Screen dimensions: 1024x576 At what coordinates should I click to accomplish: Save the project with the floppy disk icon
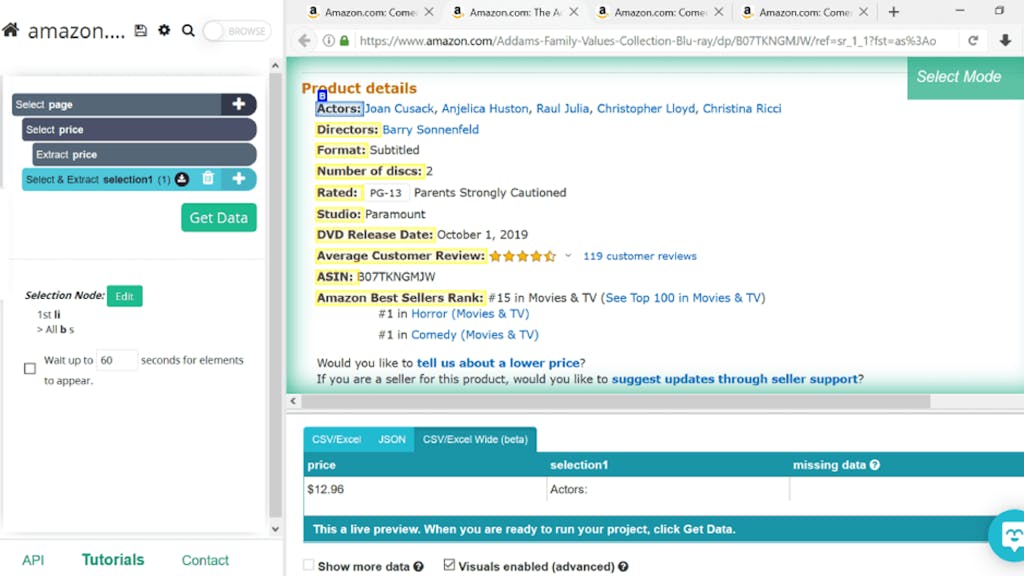pos(140,30)
